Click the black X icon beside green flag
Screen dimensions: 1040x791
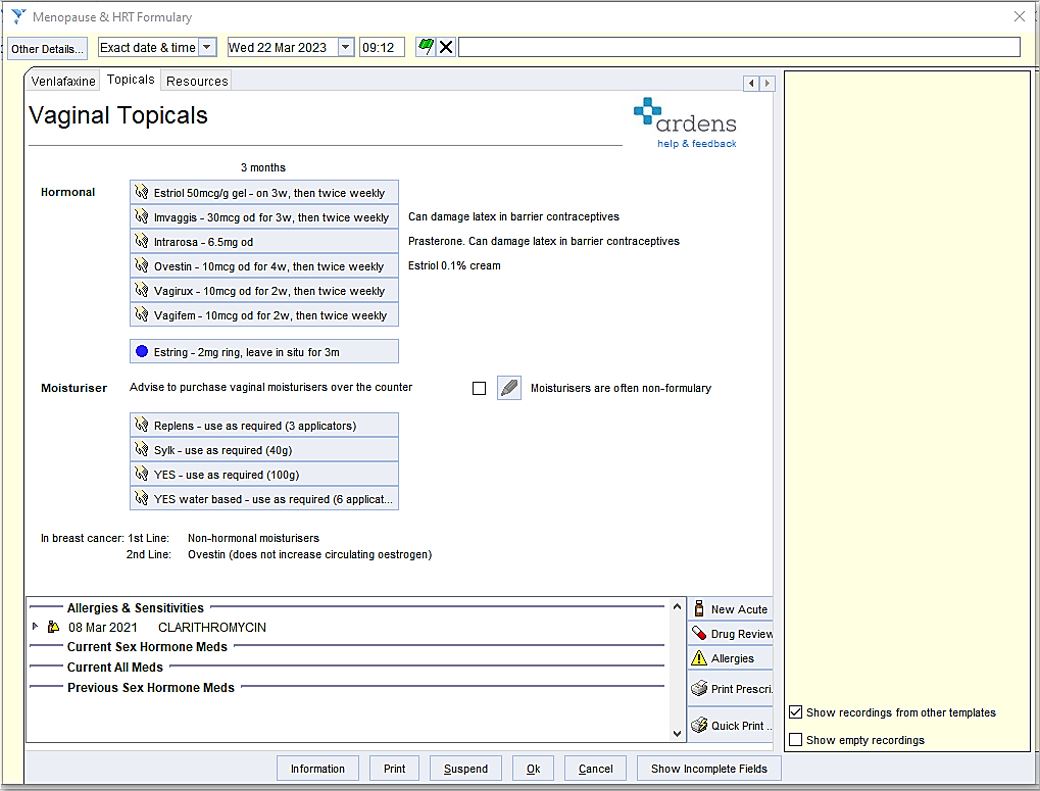click(x=446, y=47)
